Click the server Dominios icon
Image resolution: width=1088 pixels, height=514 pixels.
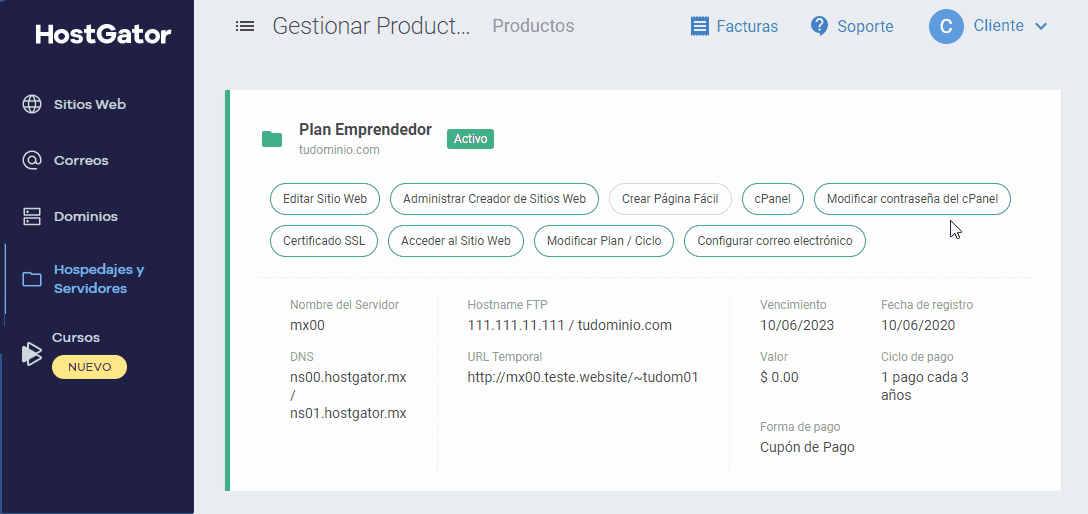(x=32, y=216)
